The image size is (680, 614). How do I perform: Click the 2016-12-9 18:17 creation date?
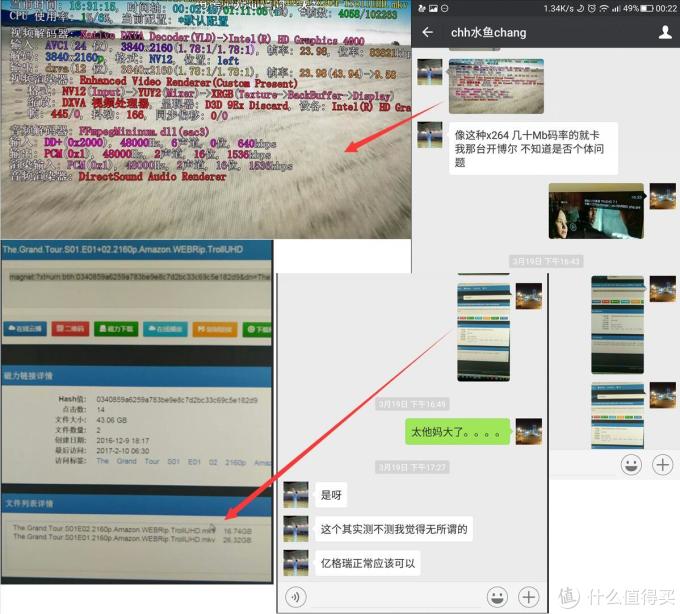123,440
